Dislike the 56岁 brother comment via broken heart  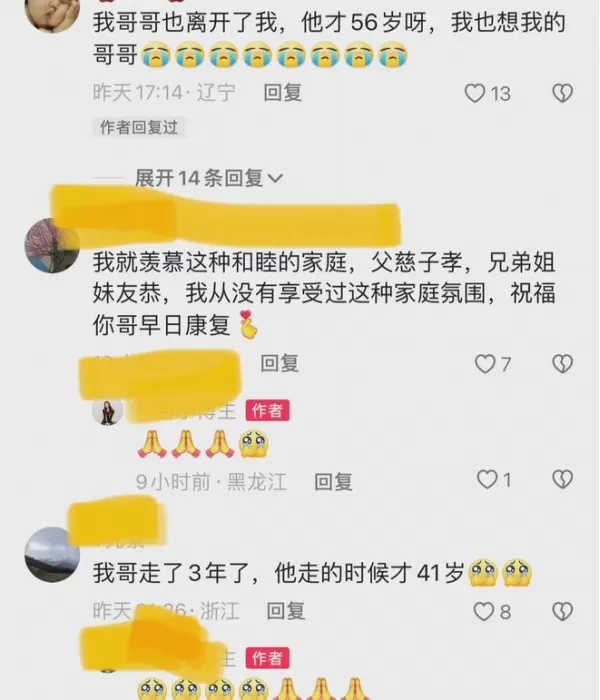click(562, 93)
